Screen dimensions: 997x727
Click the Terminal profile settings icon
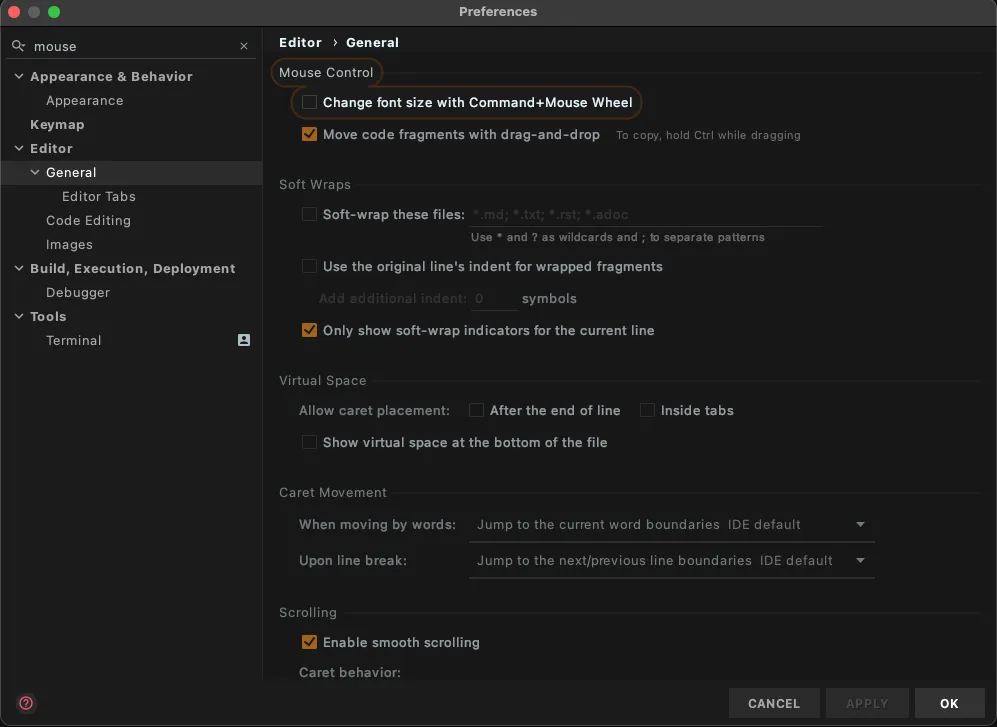(244, 340)
